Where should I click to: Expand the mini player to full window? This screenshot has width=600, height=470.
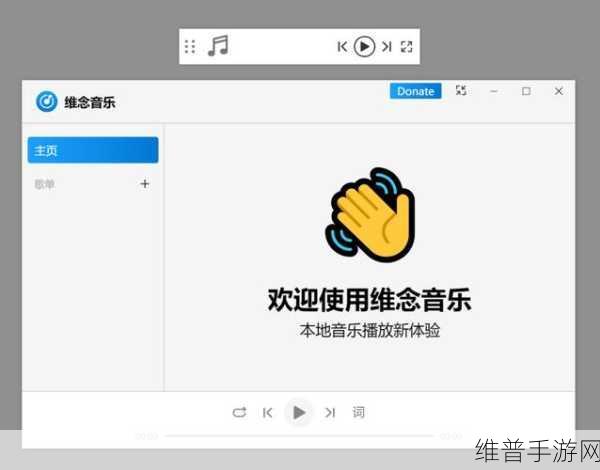406,47
